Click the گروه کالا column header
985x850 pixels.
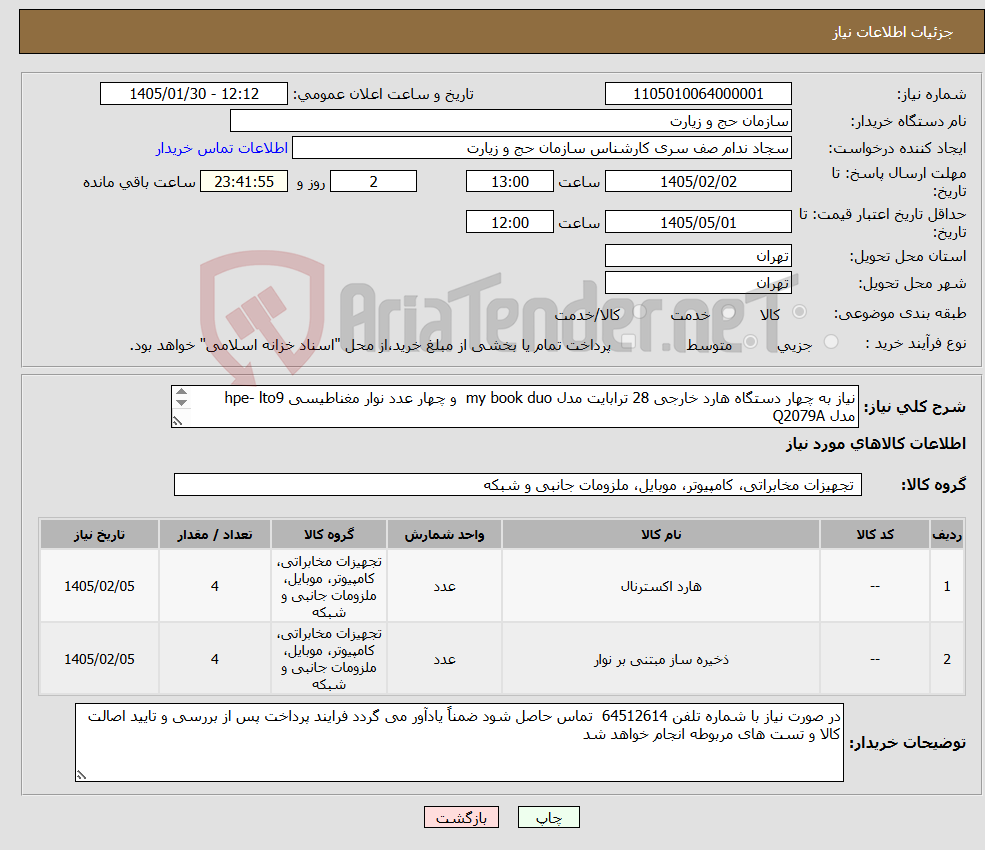pos(329,534)
